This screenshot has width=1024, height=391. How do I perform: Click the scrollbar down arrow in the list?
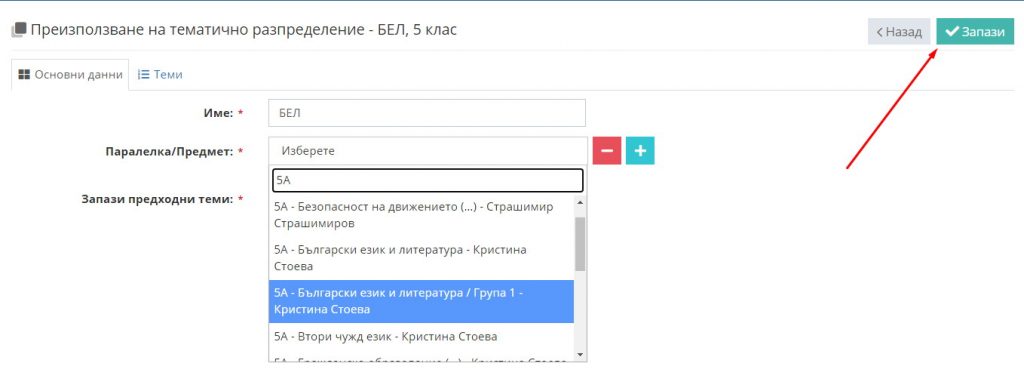click(580, 354)
